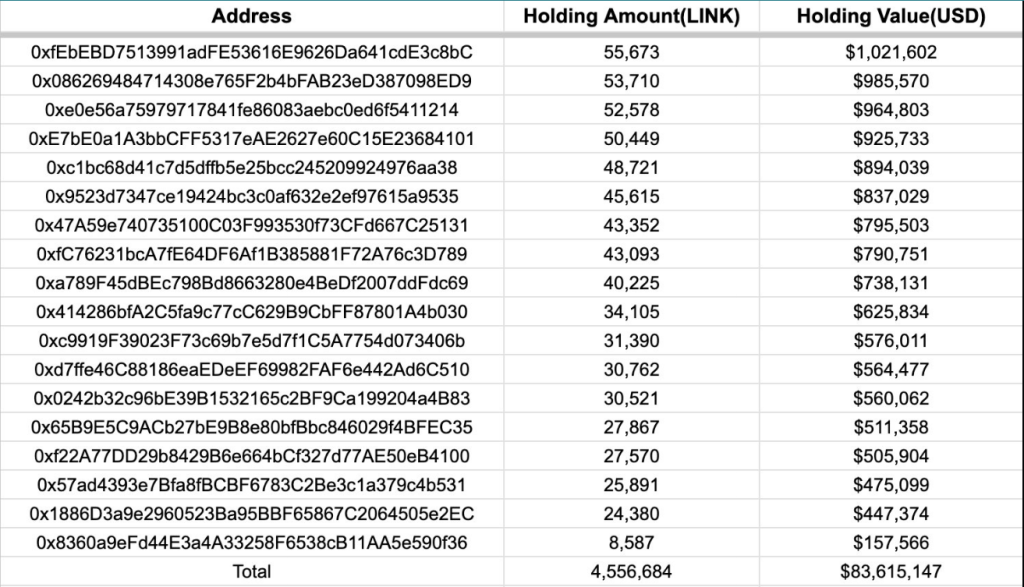Click the address beginning 0xe0e56a75979717841

(x=252, y=109)
